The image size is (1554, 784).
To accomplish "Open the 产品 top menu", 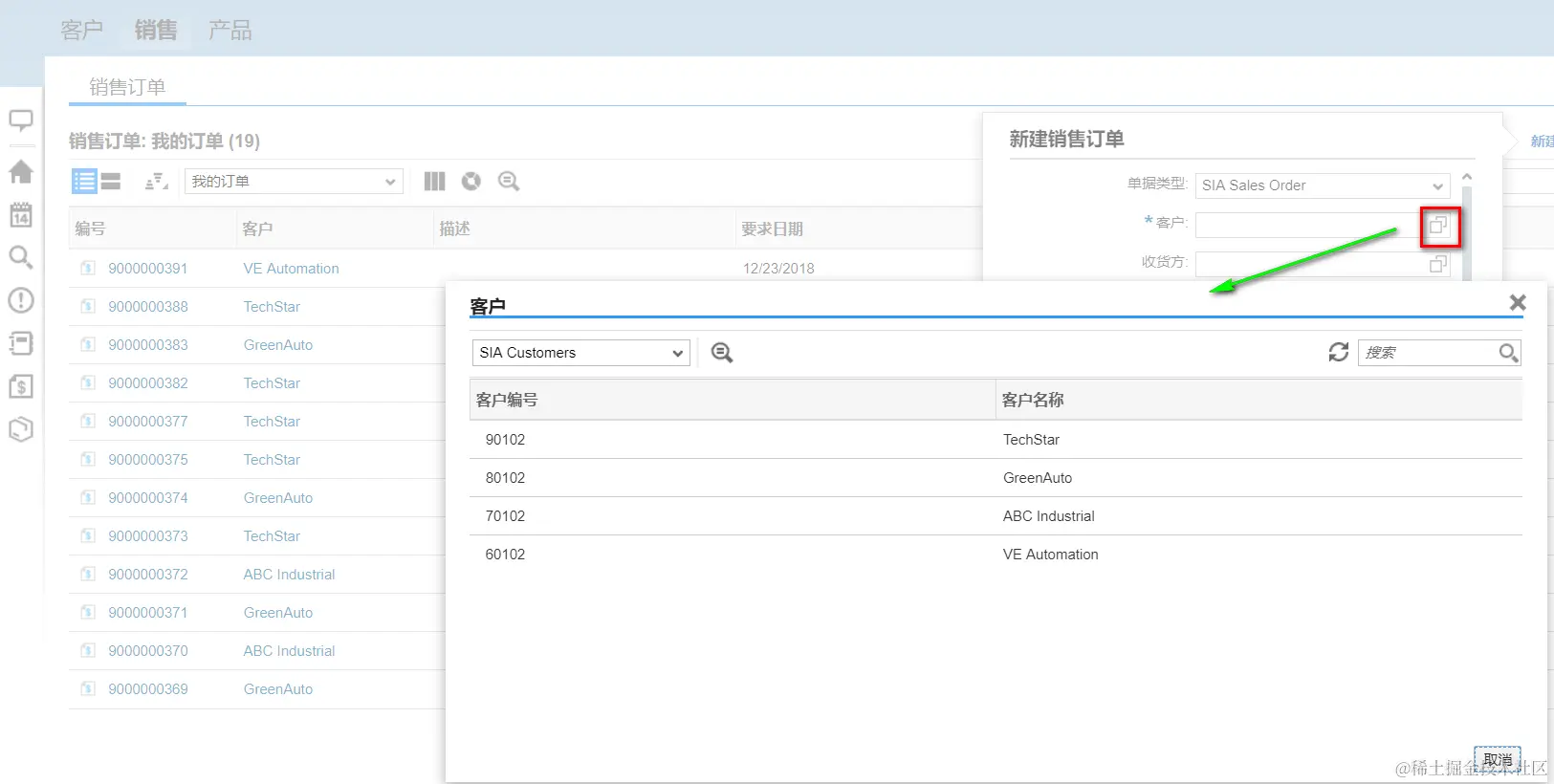I will (x=230, y=31).
